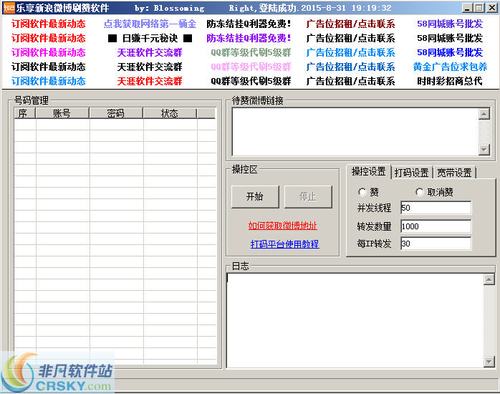Image resolution: width=500 pixels, height=394 pixels.
Task: Click the 账号 column header
Action: [62, 113]
